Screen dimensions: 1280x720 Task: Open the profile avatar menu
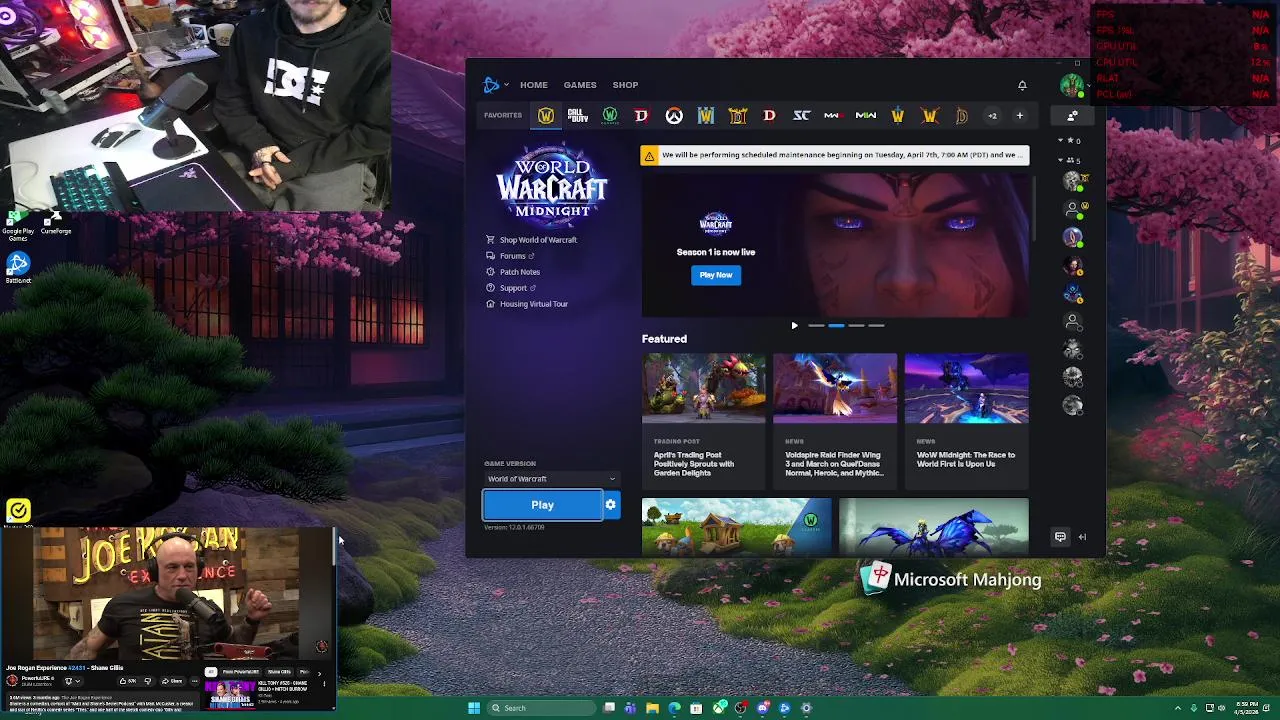[x=1071, y=85]
